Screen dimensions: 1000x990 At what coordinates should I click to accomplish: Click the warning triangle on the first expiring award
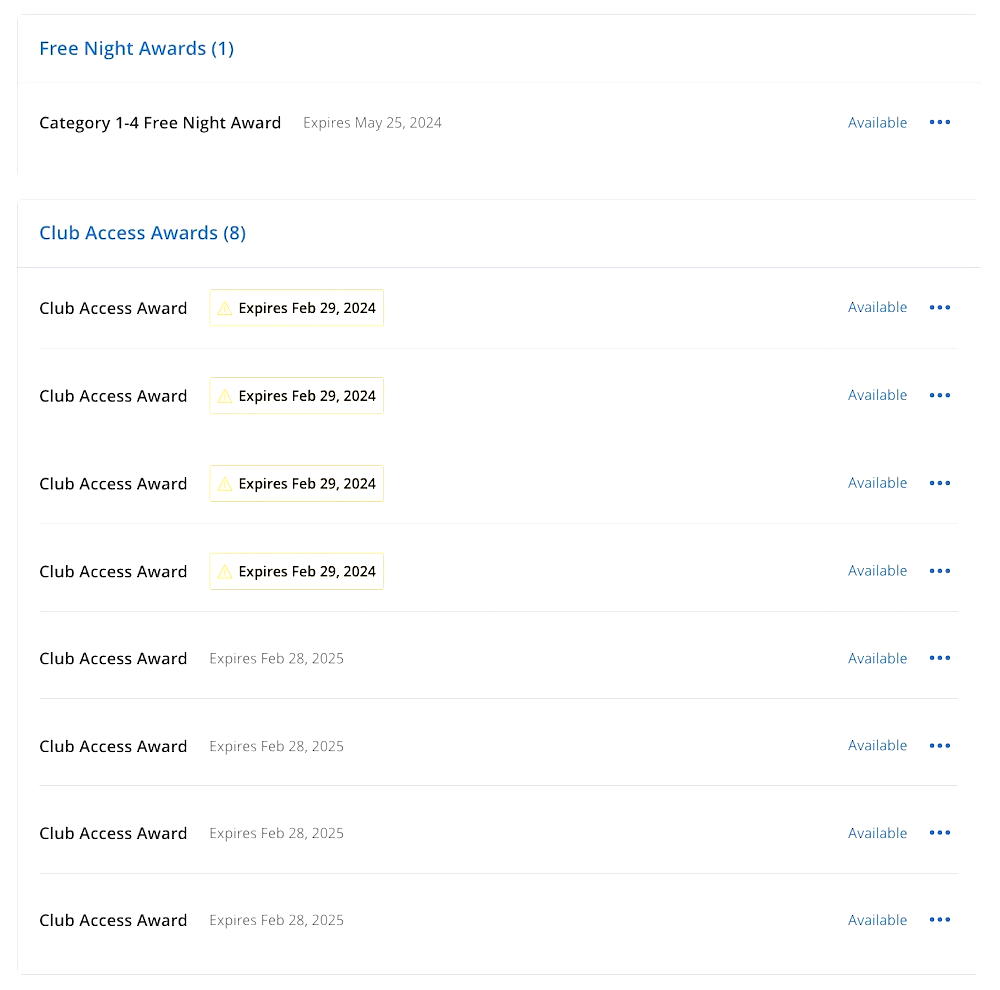(x=225, y=307)
